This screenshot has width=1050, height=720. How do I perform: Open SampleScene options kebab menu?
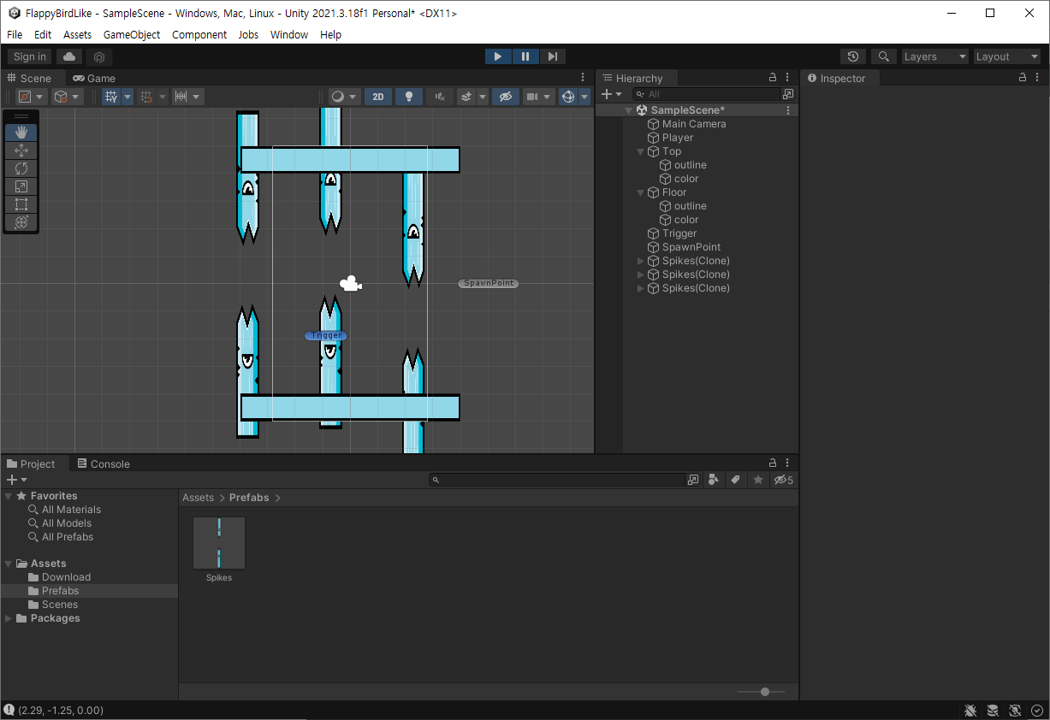click(x=788, y=110)
